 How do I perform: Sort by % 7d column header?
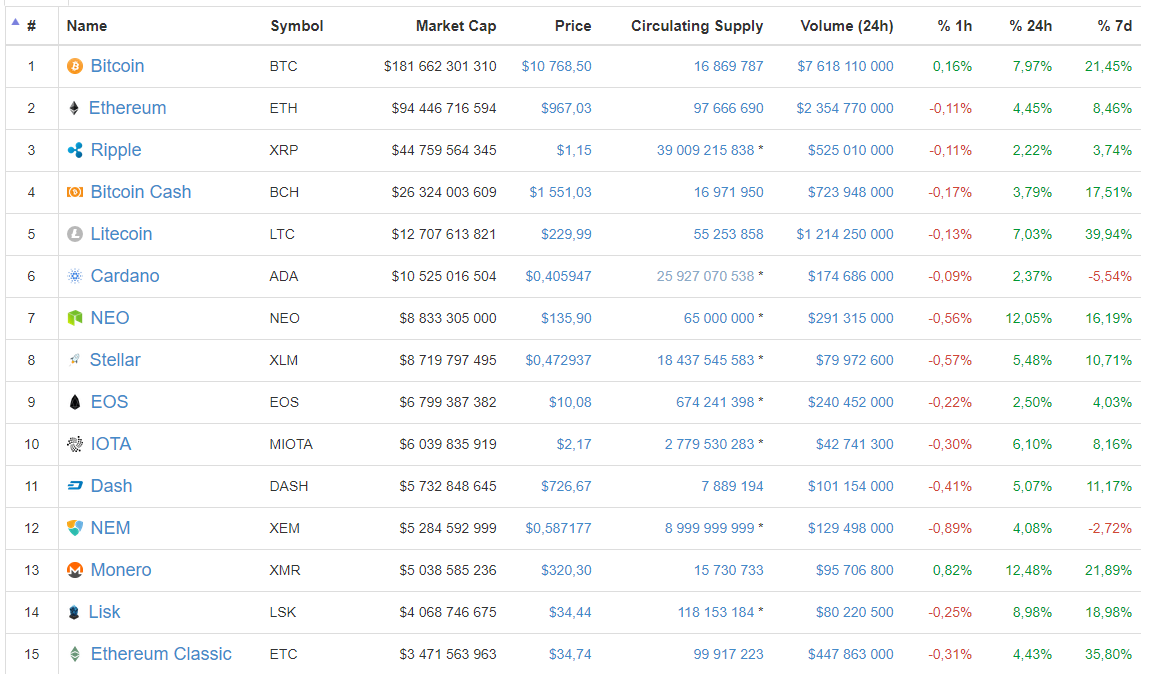click(x=1114, y=26)
